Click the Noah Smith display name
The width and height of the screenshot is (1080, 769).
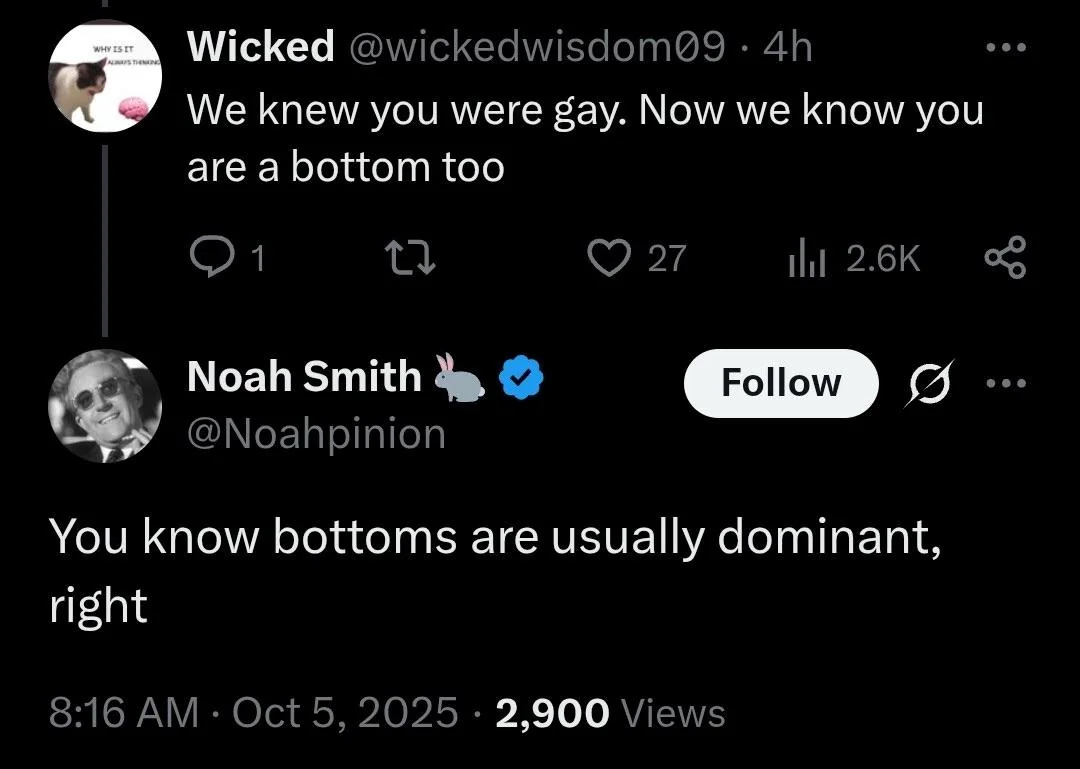tap(304, 377)
